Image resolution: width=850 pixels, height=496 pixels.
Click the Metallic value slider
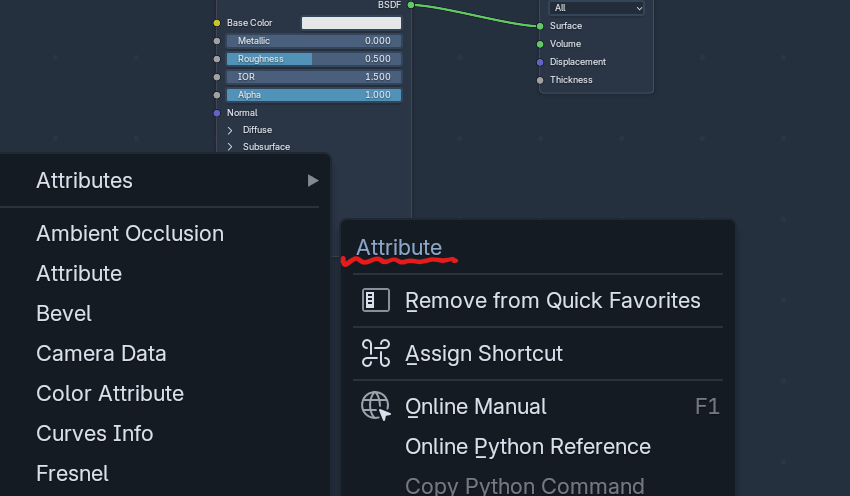314,41
